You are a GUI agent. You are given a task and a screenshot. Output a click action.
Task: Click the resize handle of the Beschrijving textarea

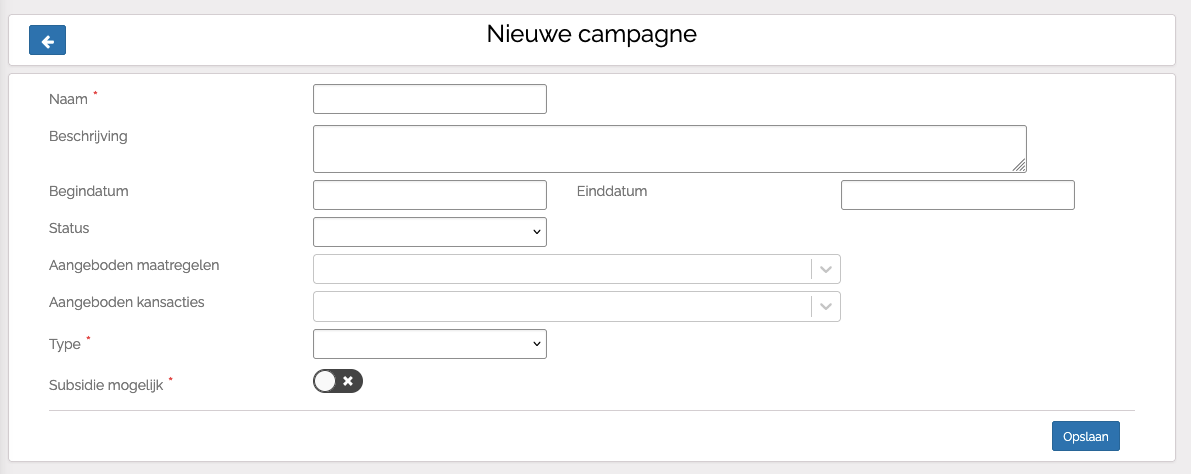coord(1019,166)
